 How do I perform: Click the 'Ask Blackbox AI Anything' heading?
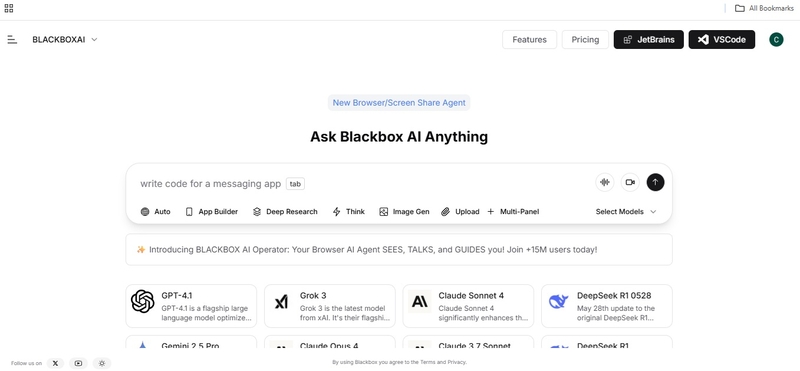pos(399,137)
